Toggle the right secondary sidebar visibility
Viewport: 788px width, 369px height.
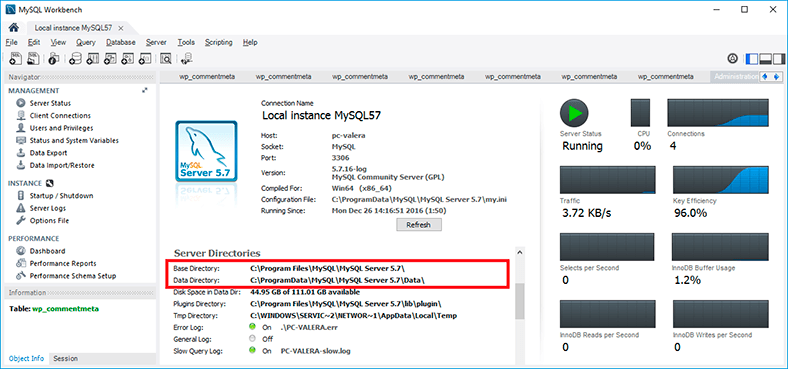click(x=779, y=59)
